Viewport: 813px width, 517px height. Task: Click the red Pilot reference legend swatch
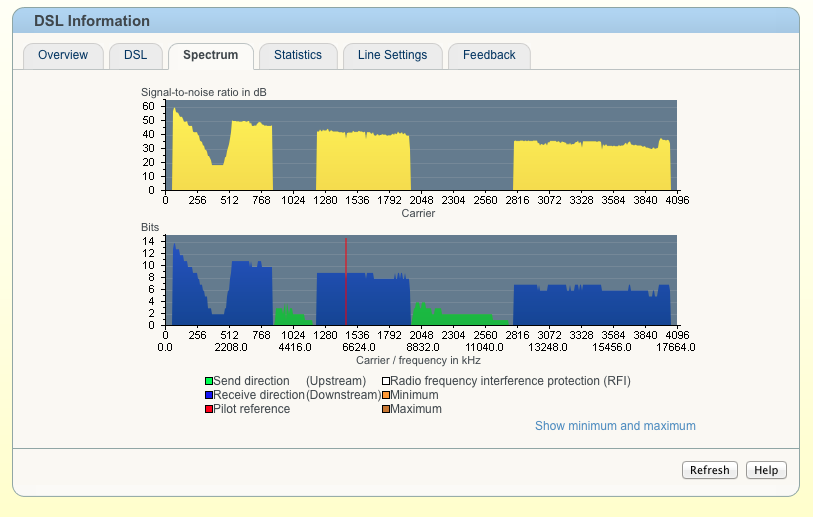(208, 409)
